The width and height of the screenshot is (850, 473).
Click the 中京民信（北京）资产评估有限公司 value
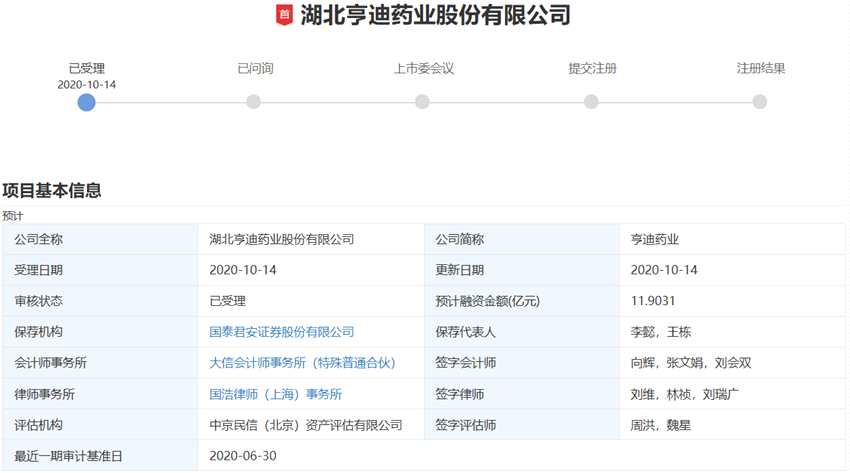[306, 425]
